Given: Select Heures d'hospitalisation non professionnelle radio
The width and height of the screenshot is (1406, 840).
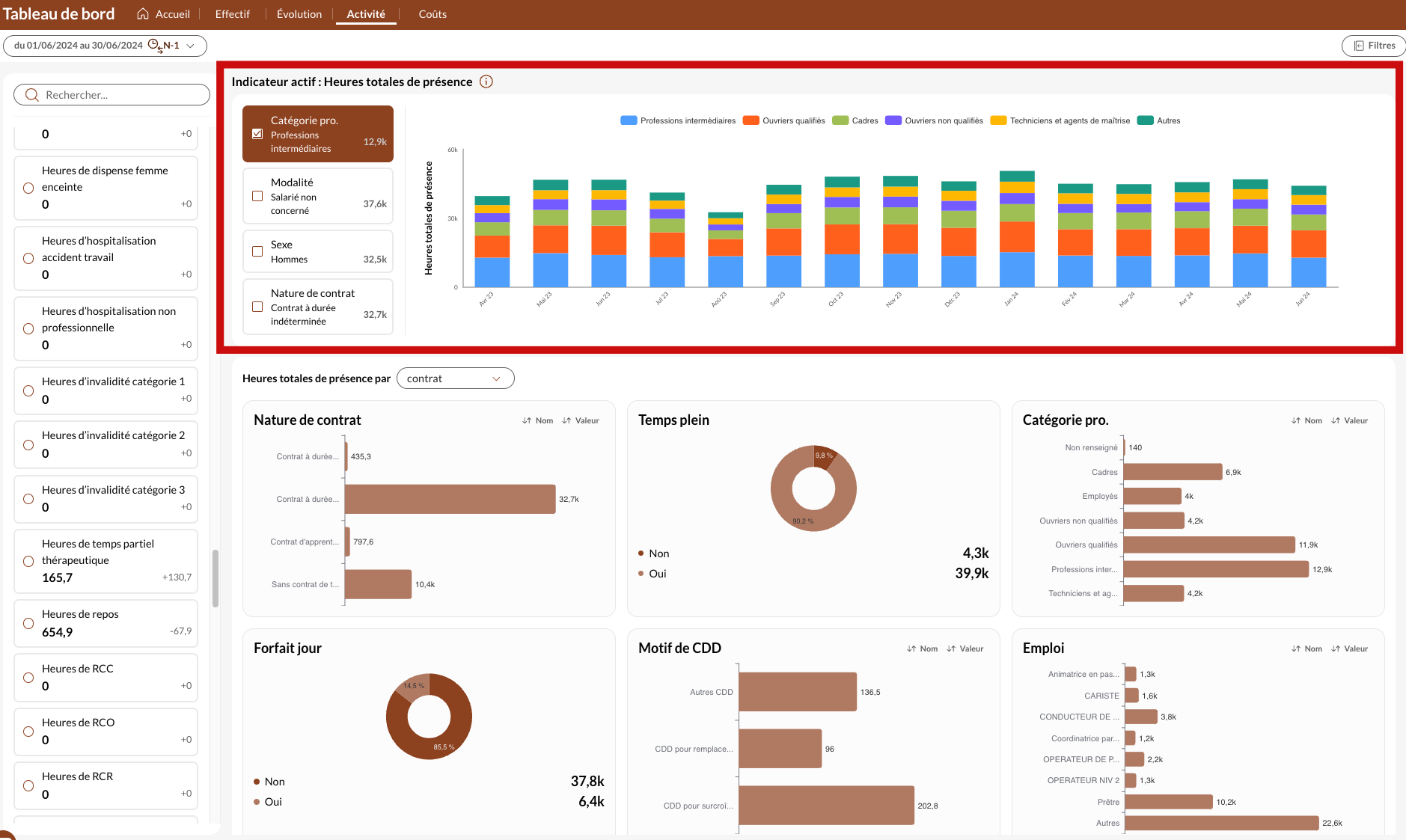Looking at the screenshot, I should [28, 328].
